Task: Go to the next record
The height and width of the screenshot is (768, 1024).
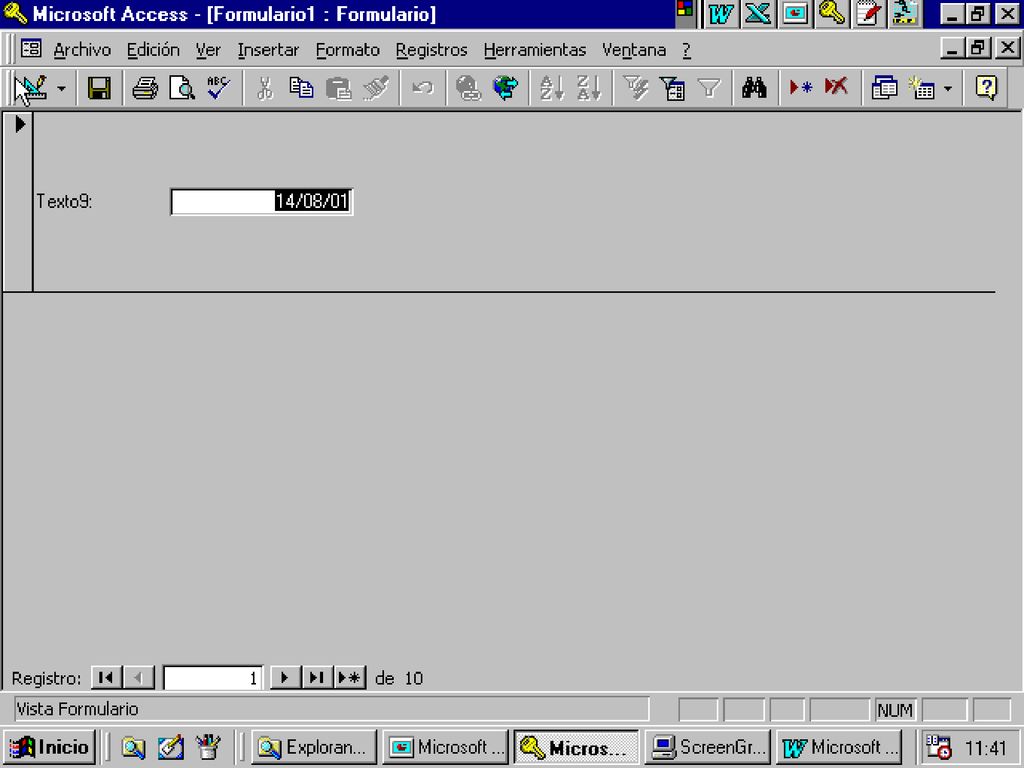Action: pos(285,678)
